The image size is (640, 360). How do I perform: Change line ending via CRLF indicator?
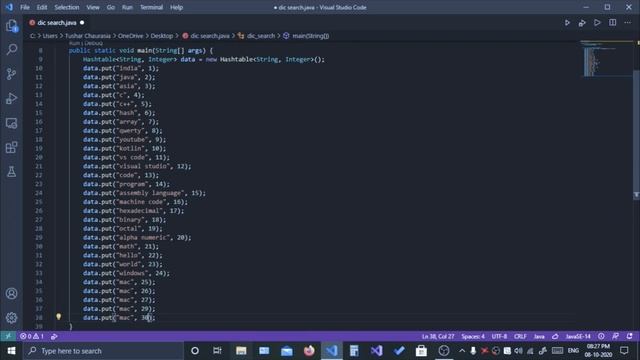tap(520, 336)
